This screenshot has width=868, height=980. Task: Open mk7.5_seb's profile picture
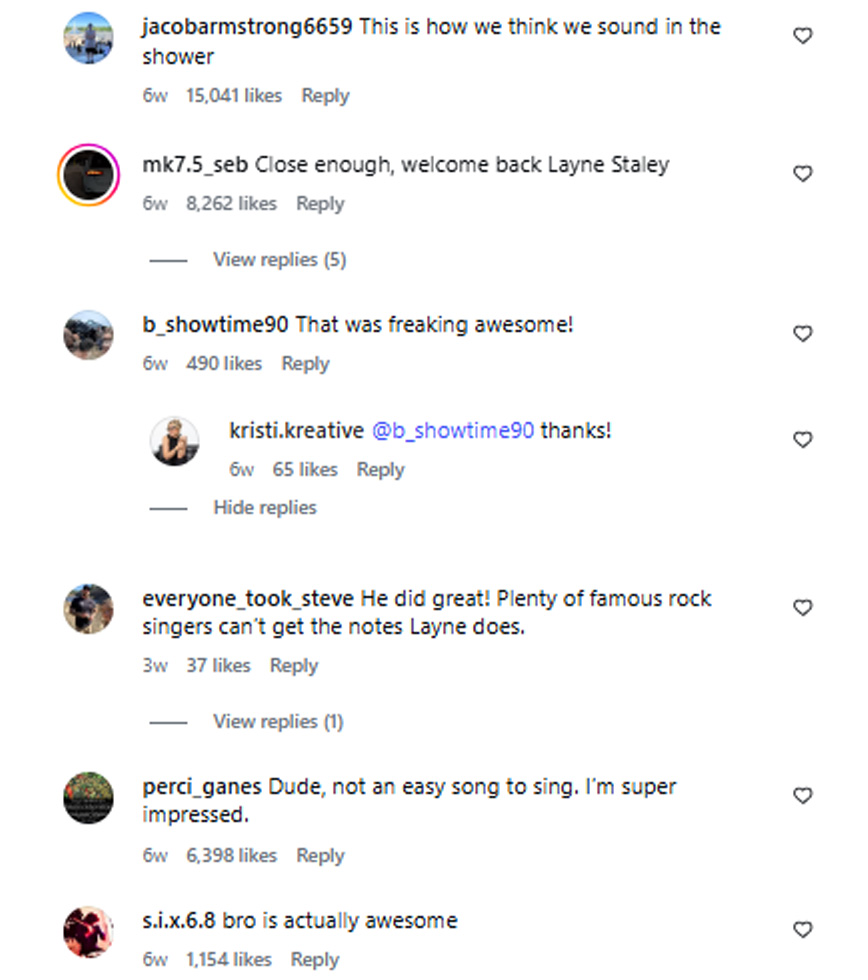[x=88, y=172]
